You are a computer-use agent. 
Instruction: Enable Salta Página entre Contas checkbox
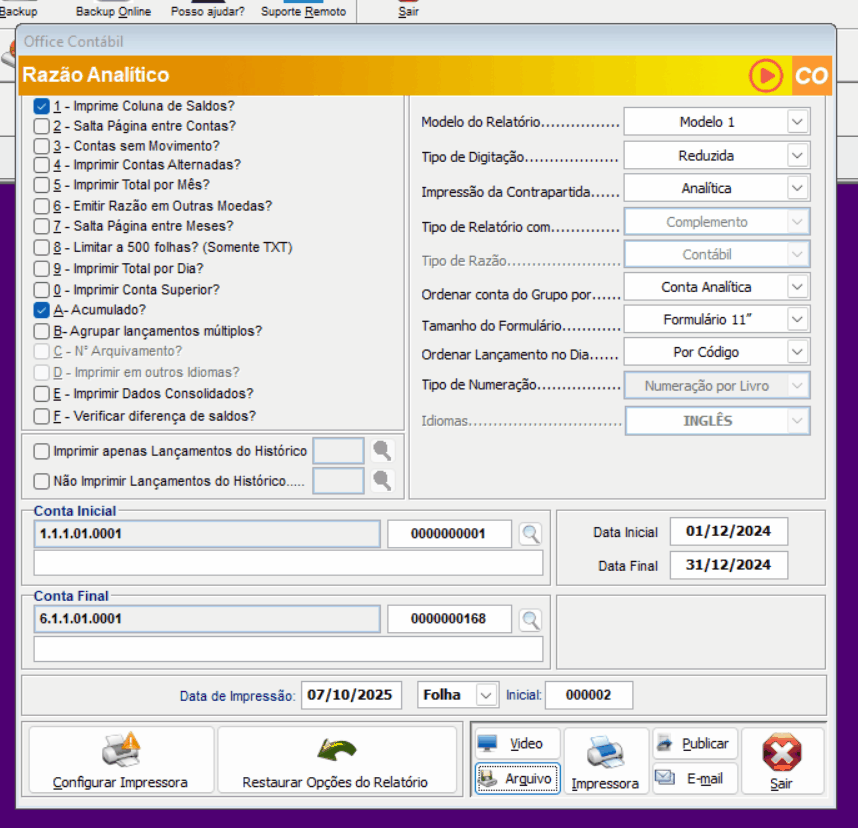pyautogui.click(x=41, y=126)
